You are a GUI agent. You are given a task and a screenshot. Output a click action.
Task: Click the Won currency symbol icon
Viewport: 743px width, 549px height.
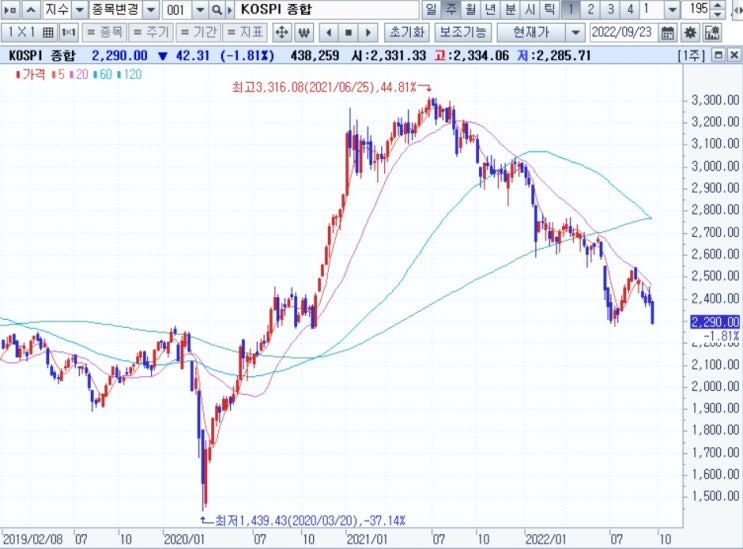pyautogui.click(x=304, y=32)
